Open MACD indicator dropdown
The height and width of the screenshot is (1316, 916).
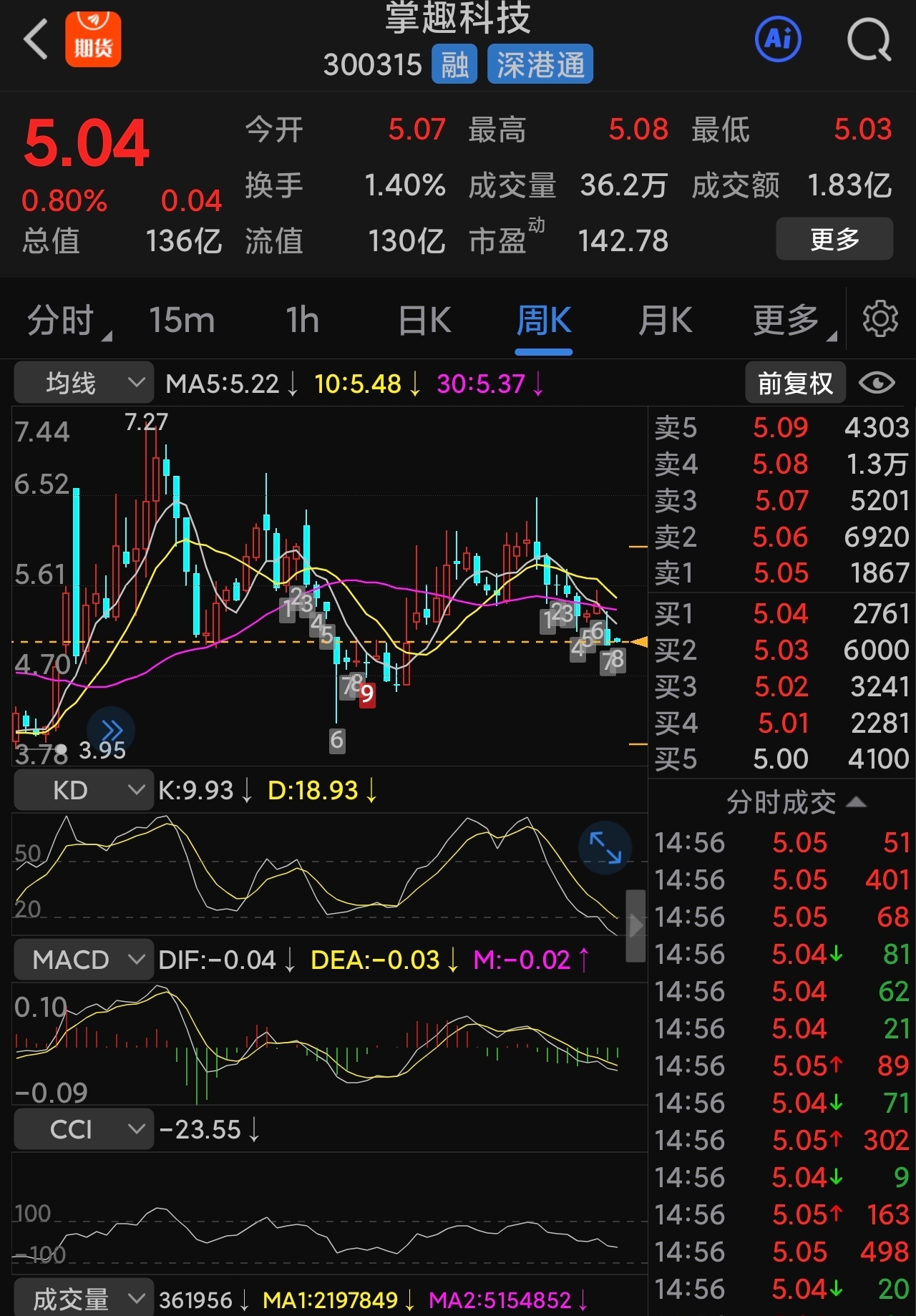pyautogui.click(x=84, y=959)
